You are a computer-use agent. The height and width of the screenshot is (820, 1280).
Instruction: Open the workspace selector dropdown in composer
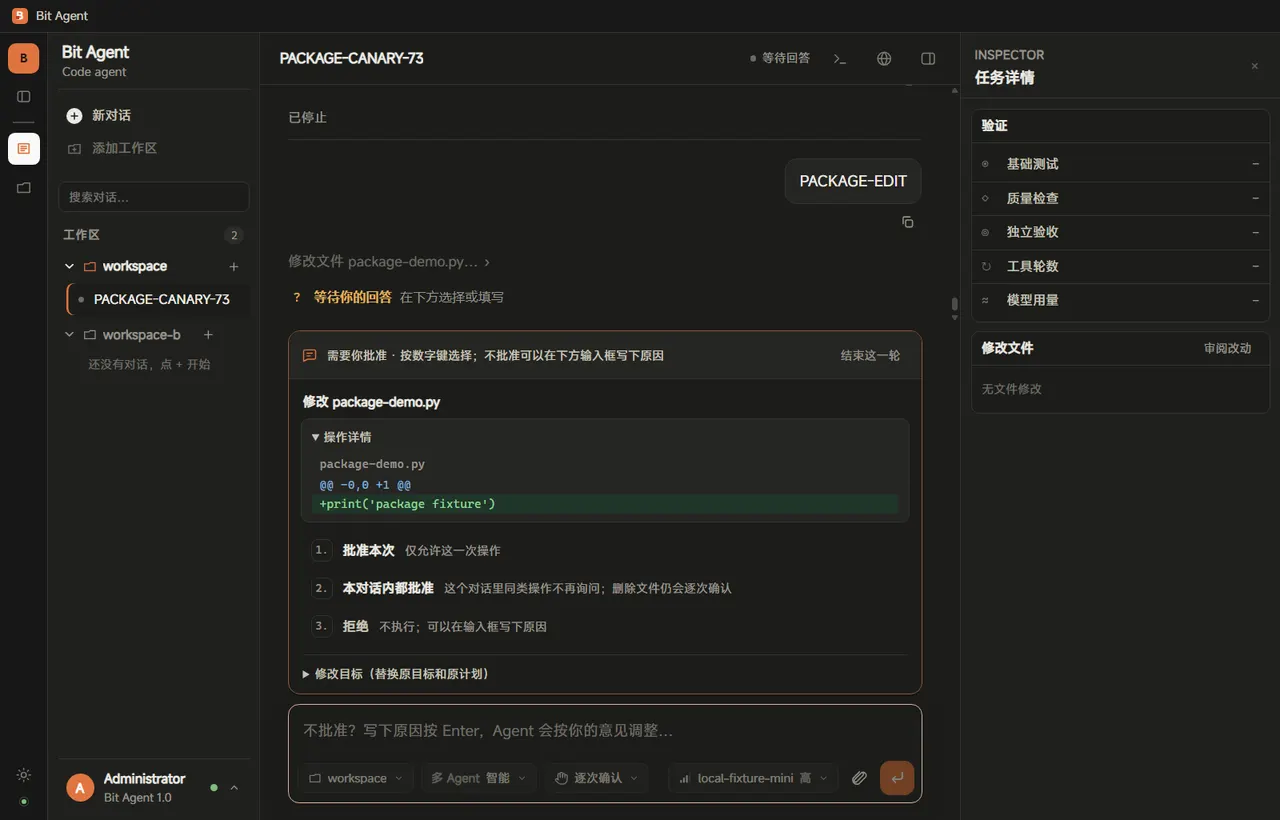tap(356, 778)
